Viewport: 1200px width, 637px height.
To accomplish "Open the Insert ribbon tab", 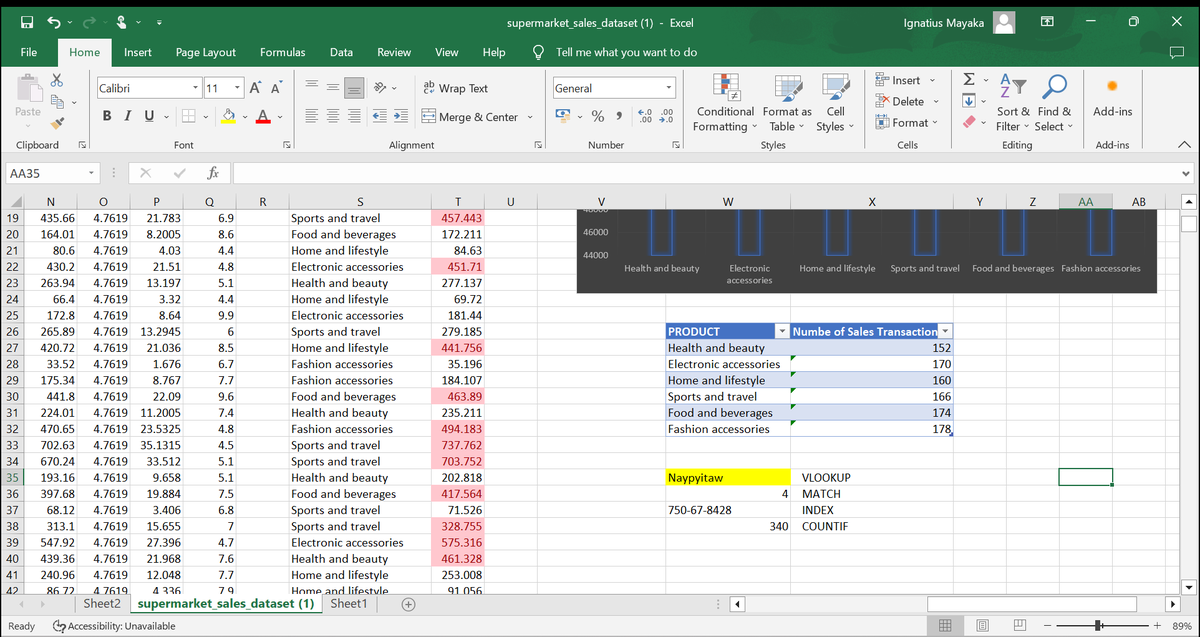I will tap(138, 52).
